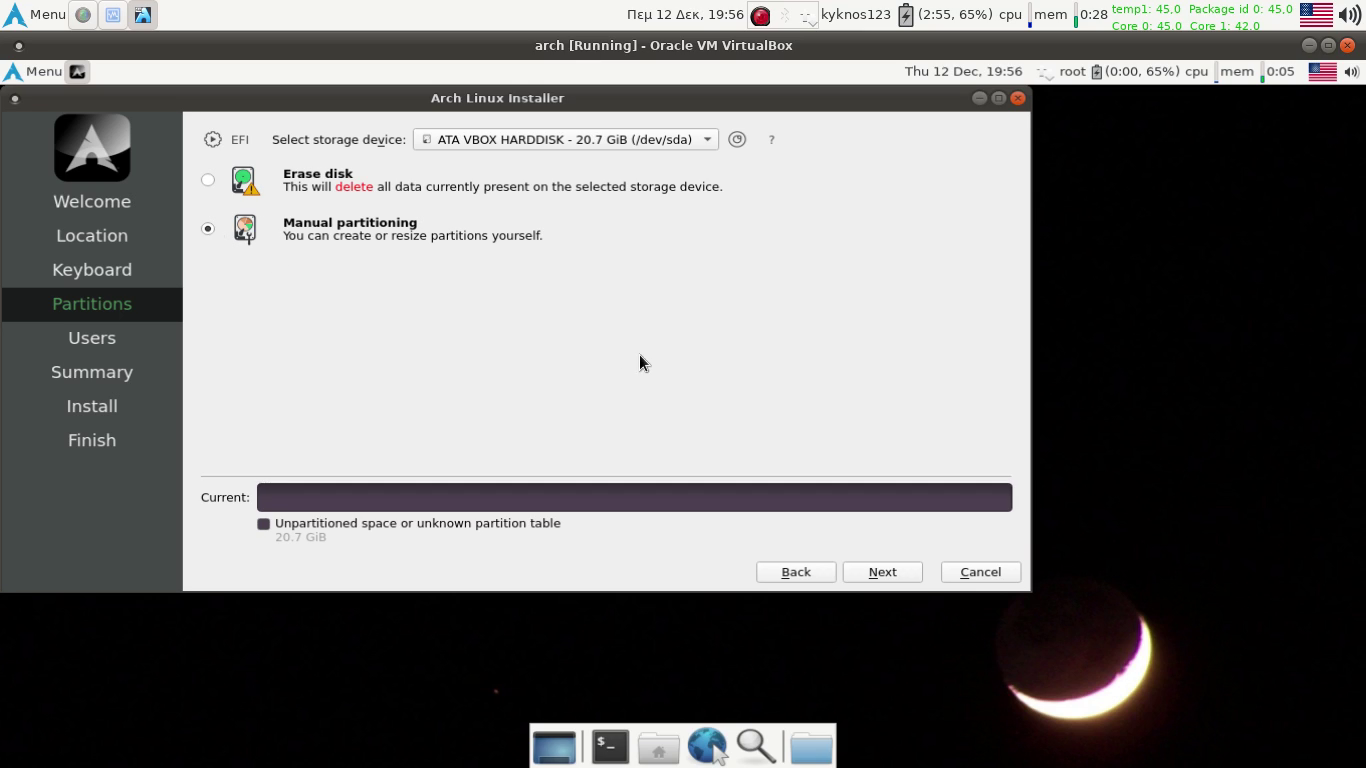Click the guest battery indicator icon

pyautogui.click(x=1096, y=72)
